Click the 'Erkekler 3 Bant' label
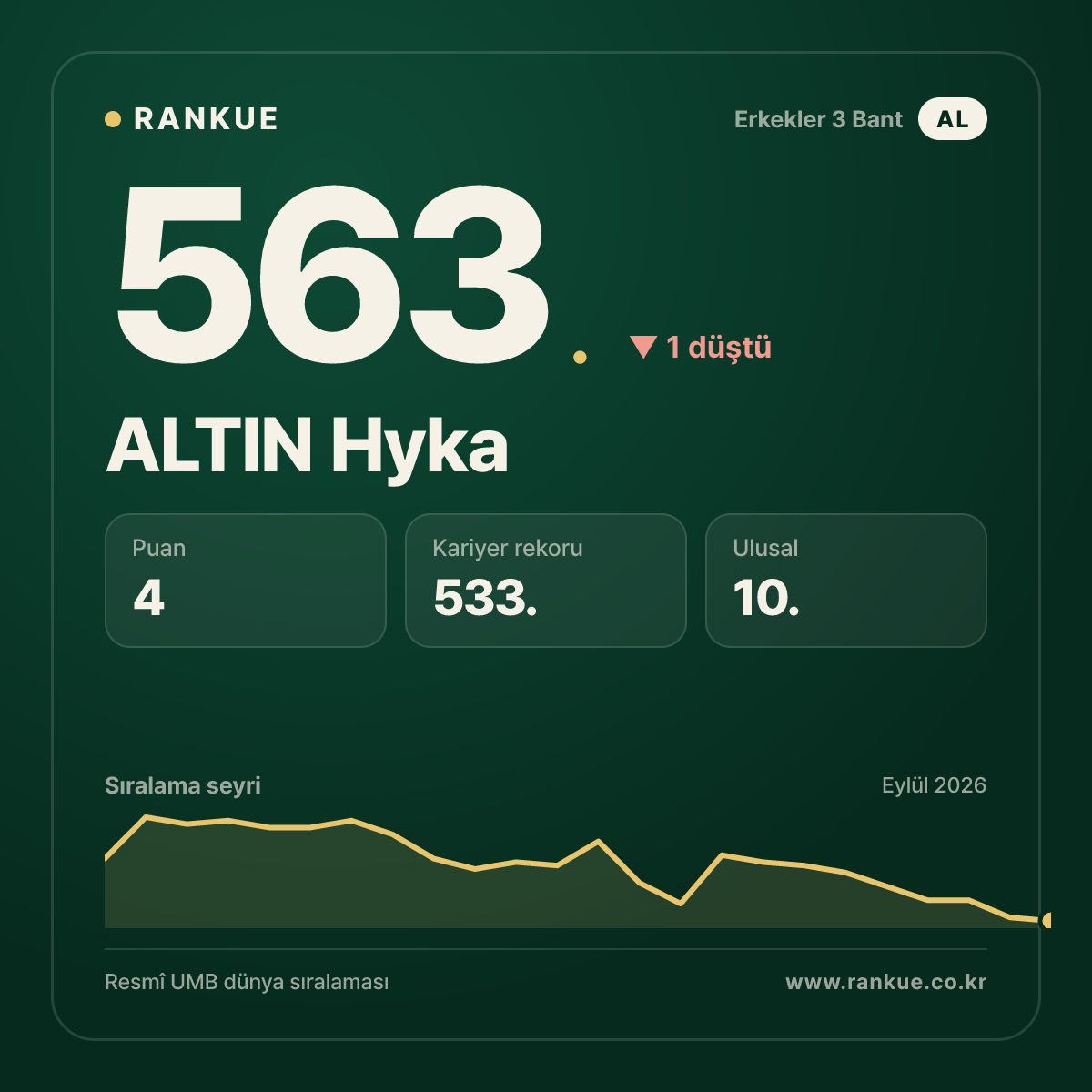 tap(818, 119)
